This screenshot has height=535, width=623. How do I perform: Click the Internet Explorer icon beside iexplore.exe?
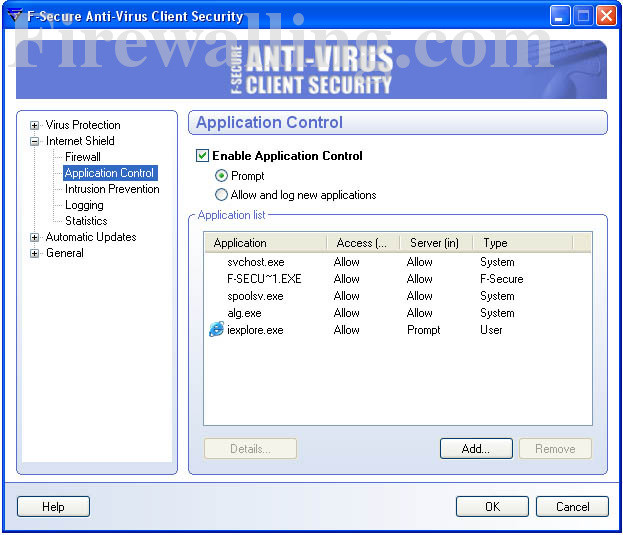point(217,330)
